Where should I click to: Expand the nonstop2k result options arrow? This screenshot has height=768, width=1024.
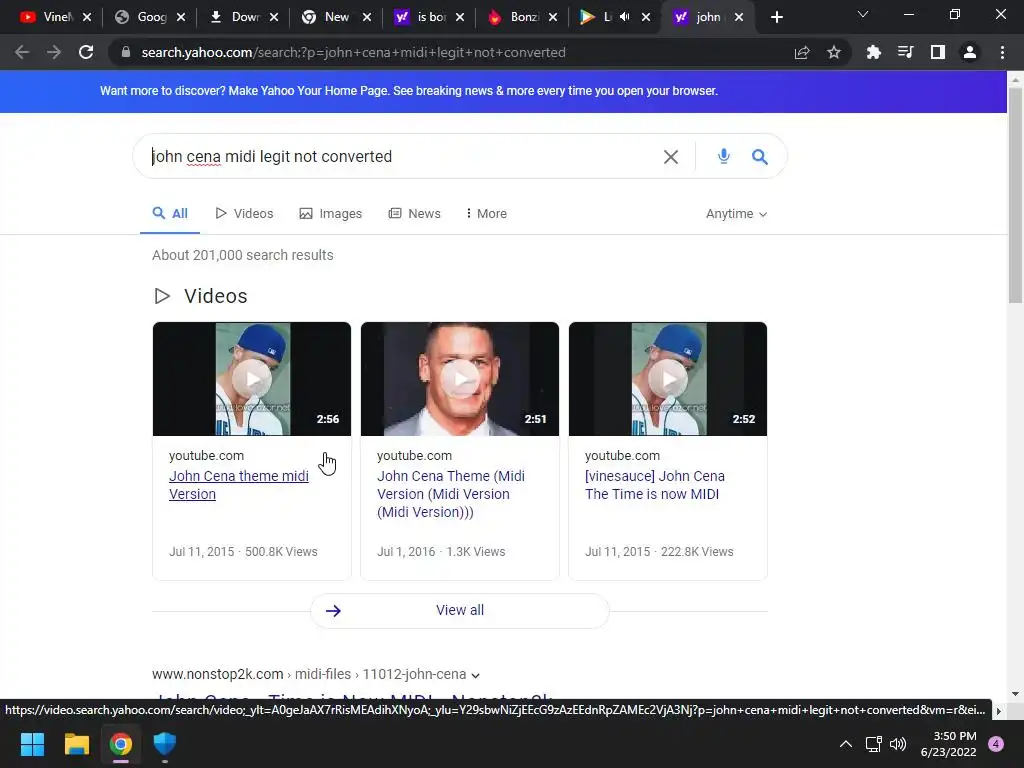pyautogui.click(x=475, y=675)
